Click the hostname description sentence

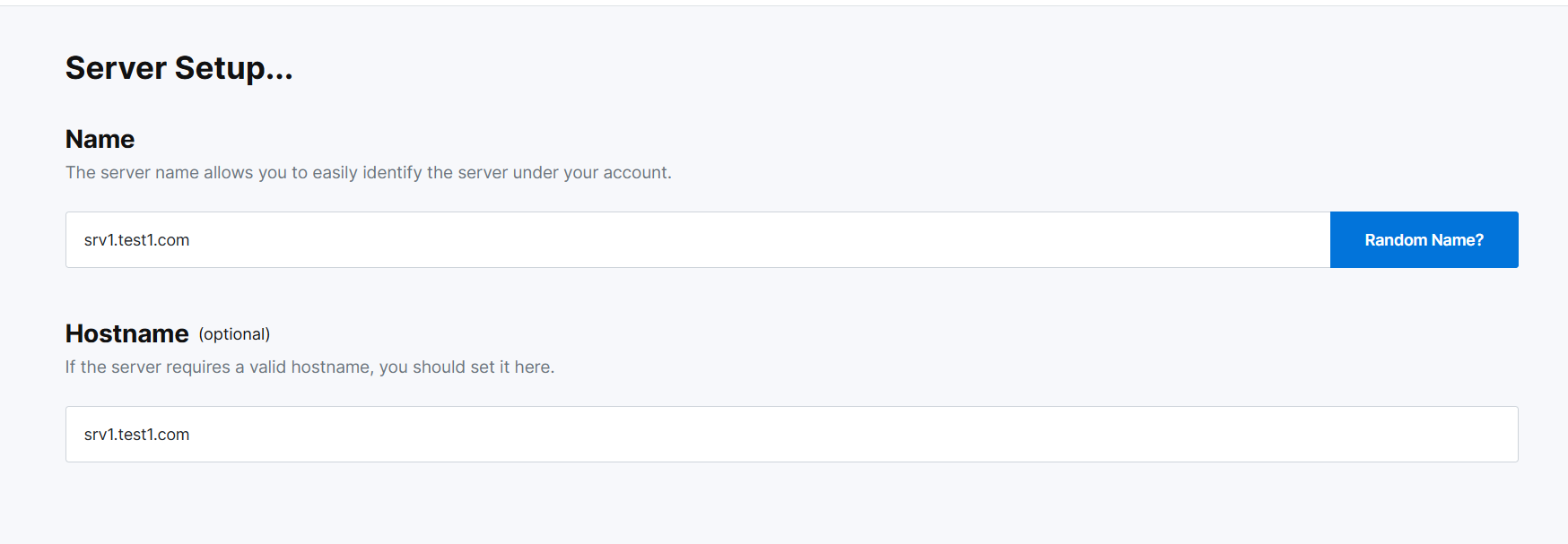click(x=309, y=367)
